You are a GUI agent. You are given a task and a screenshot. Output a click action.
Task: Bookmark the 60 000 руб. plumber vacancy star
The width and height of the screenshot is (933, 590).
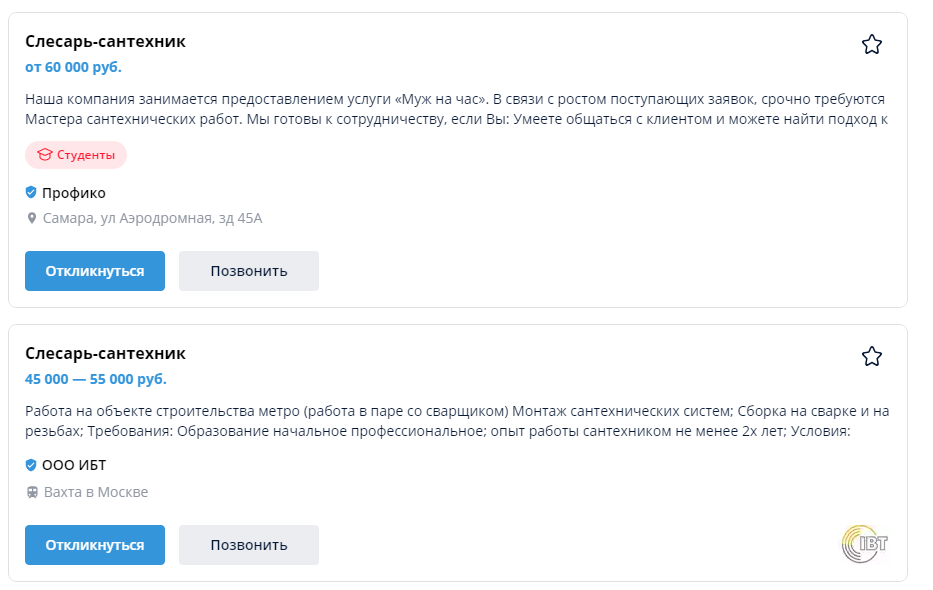pos(872,44)
